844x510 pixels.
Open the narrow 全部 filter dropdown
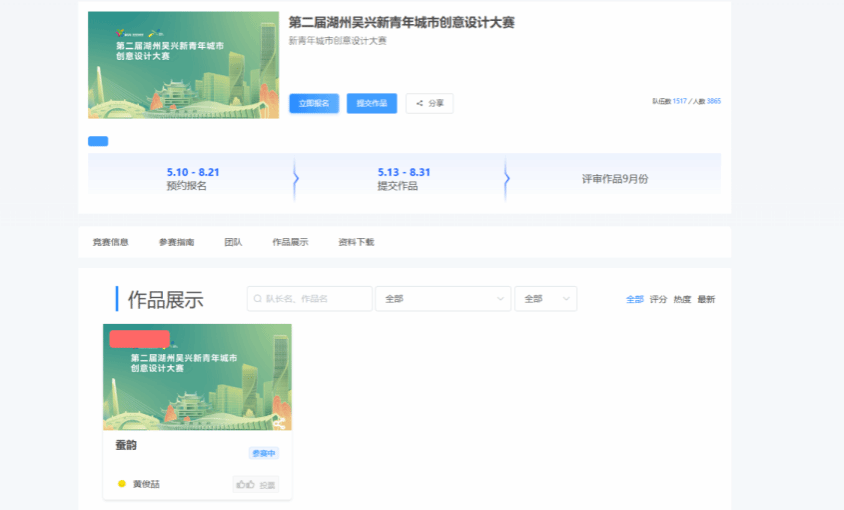pos(546,299)
